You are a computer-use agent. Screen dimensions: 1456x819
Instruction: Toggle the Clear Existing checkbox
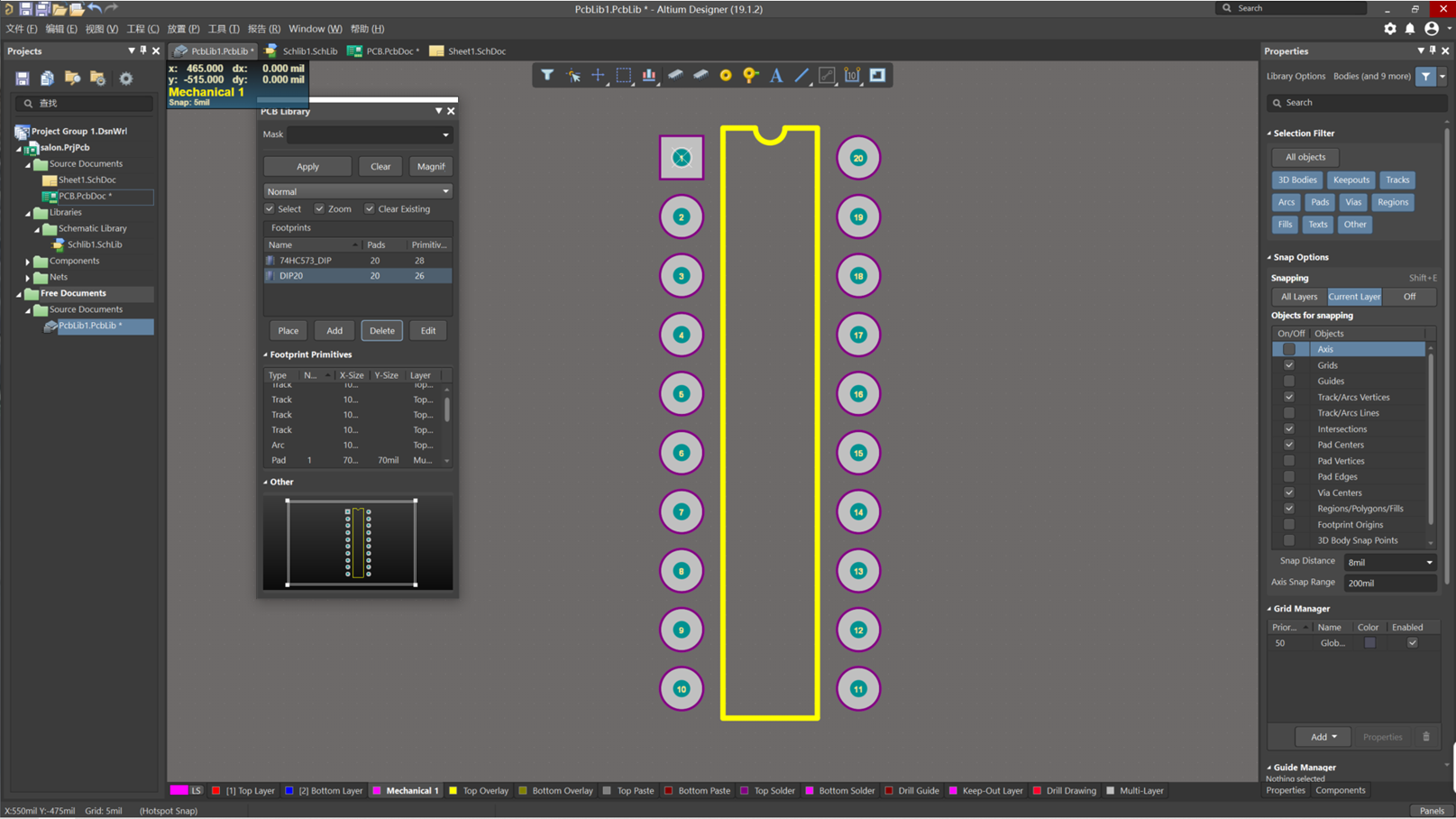pyautogui.click(x=370, y=209)
